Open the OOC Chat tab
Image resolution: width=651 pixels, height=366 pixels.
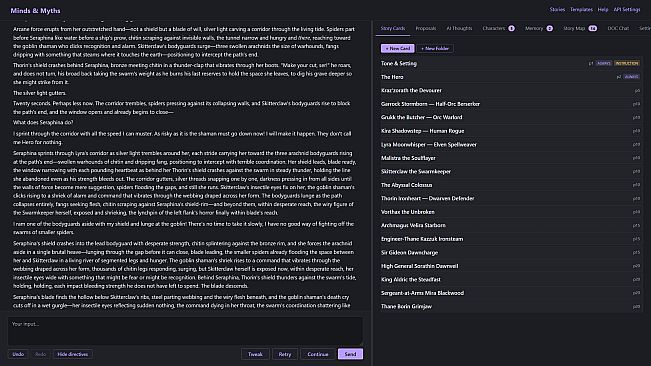click(618, 28)
